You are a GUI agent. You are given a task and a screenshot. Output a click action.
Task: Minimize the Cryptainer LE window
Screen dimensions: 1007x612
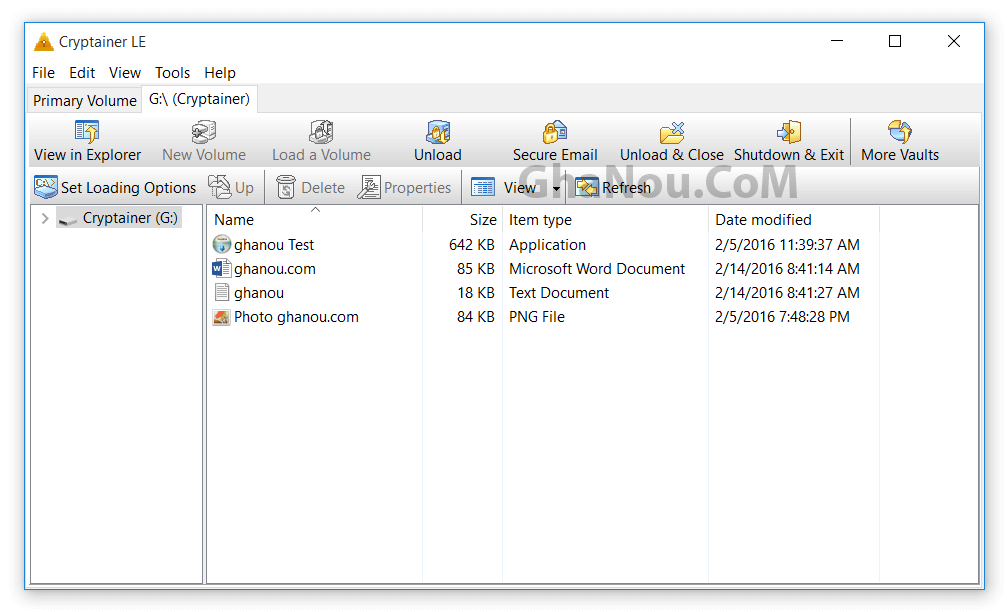coord(836,41)
